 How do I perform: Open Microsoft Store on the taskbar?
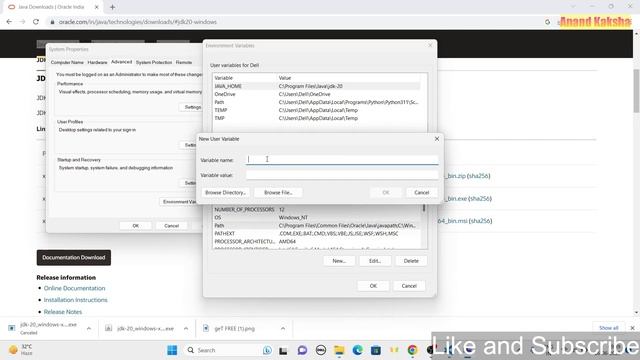376,350
